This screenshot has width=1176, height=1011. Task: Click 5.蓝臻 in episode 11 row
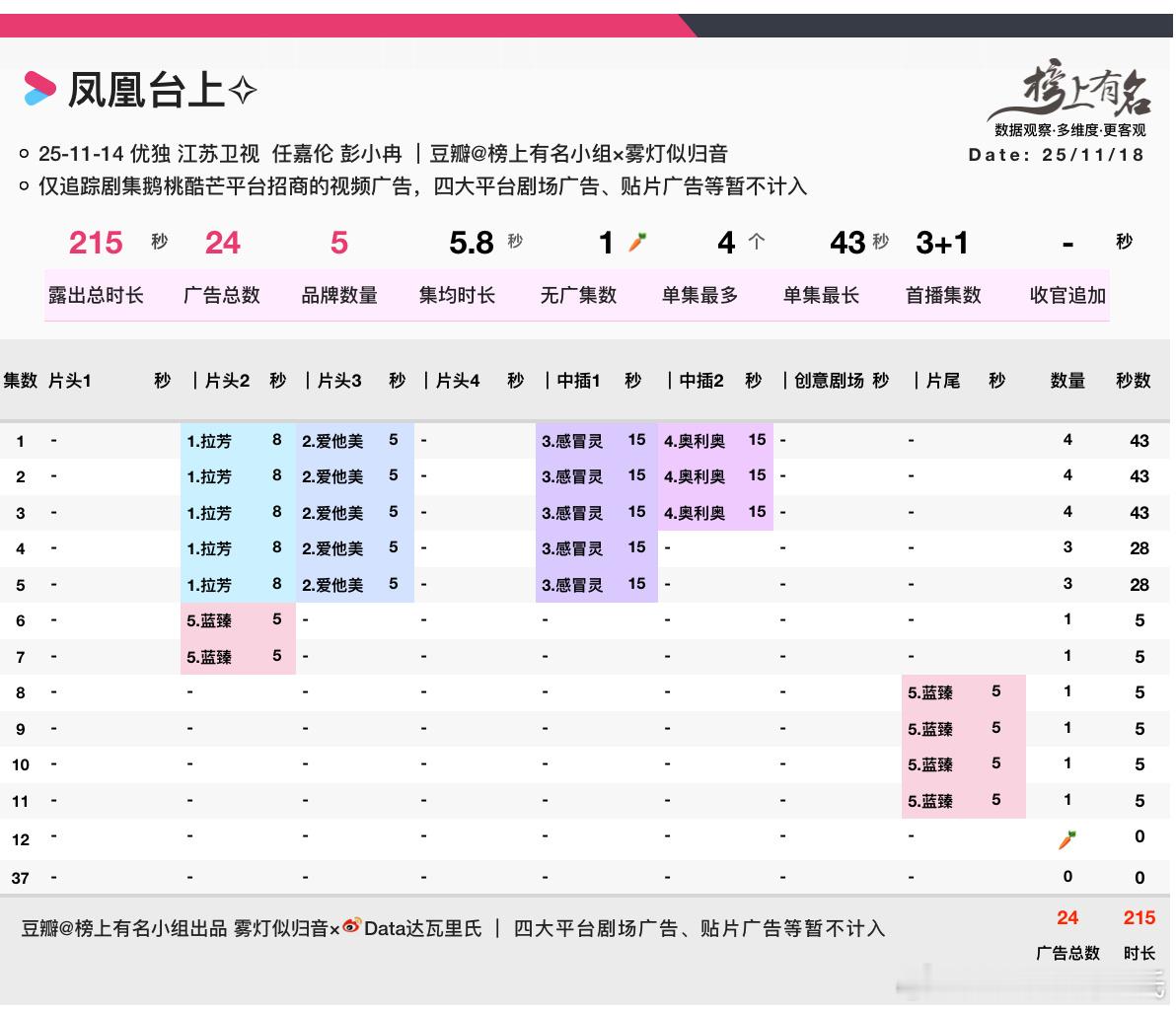(x=930, y=801)
